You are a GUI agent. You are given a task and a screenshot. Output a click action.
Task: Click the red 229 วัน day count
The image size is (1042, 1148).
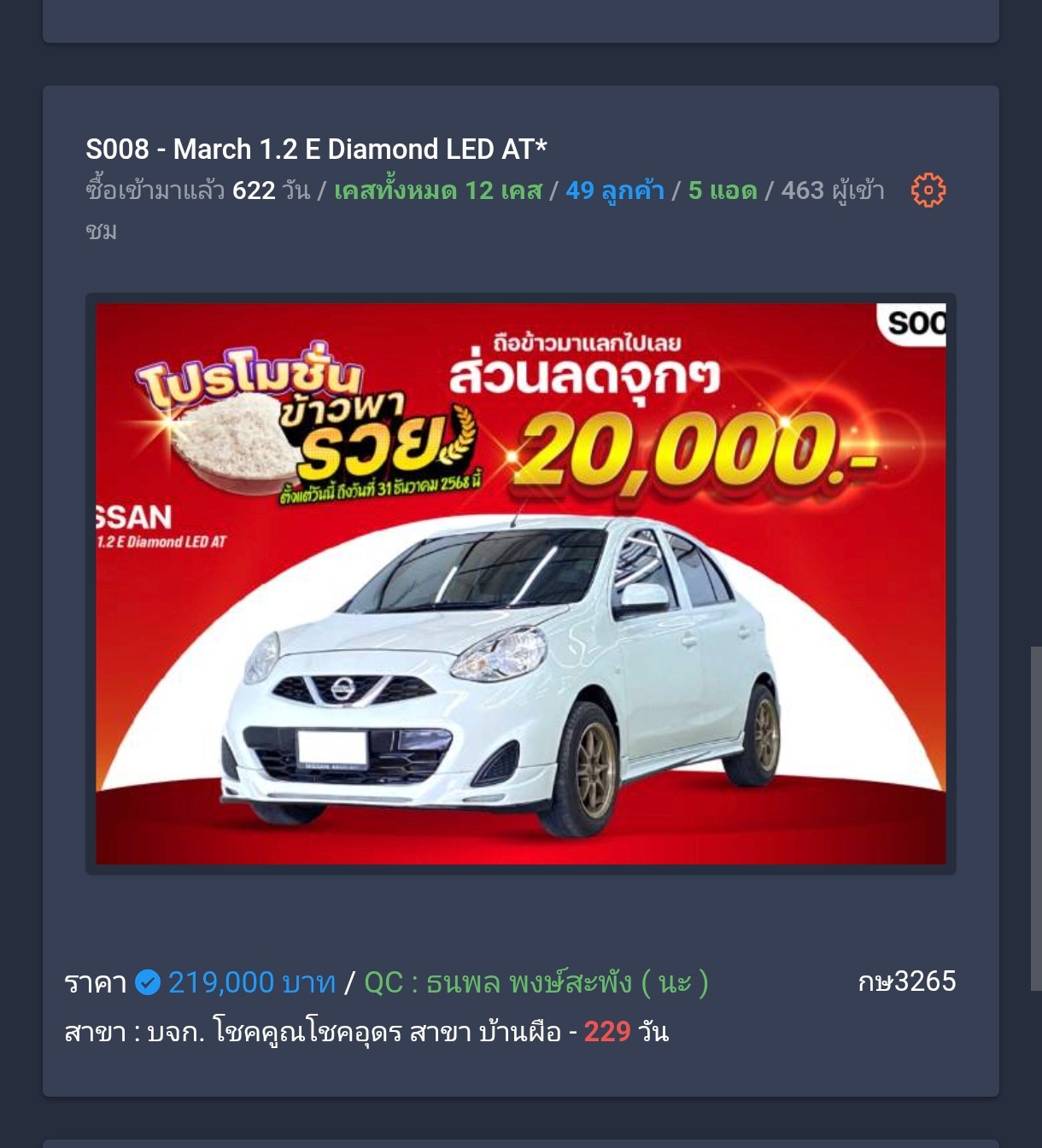(626, 1032)
